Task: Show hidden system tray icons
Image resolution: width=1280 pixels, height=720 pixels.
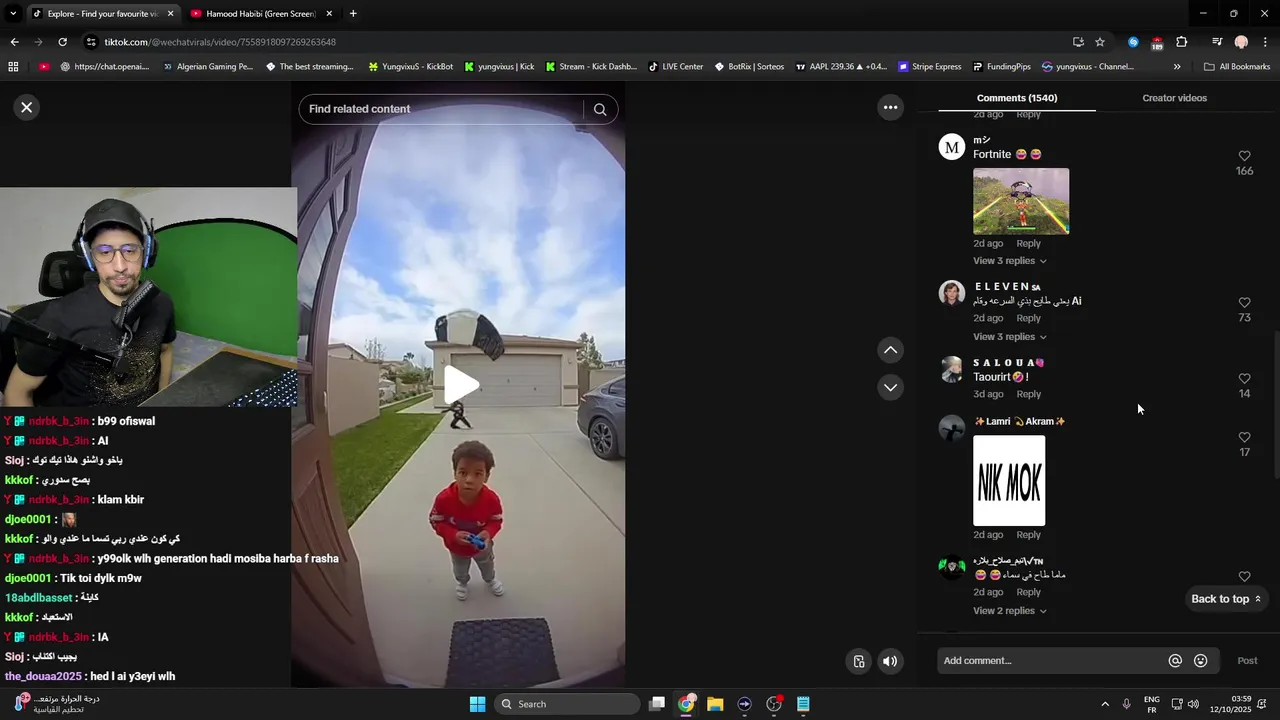Action: [1105, 704]
